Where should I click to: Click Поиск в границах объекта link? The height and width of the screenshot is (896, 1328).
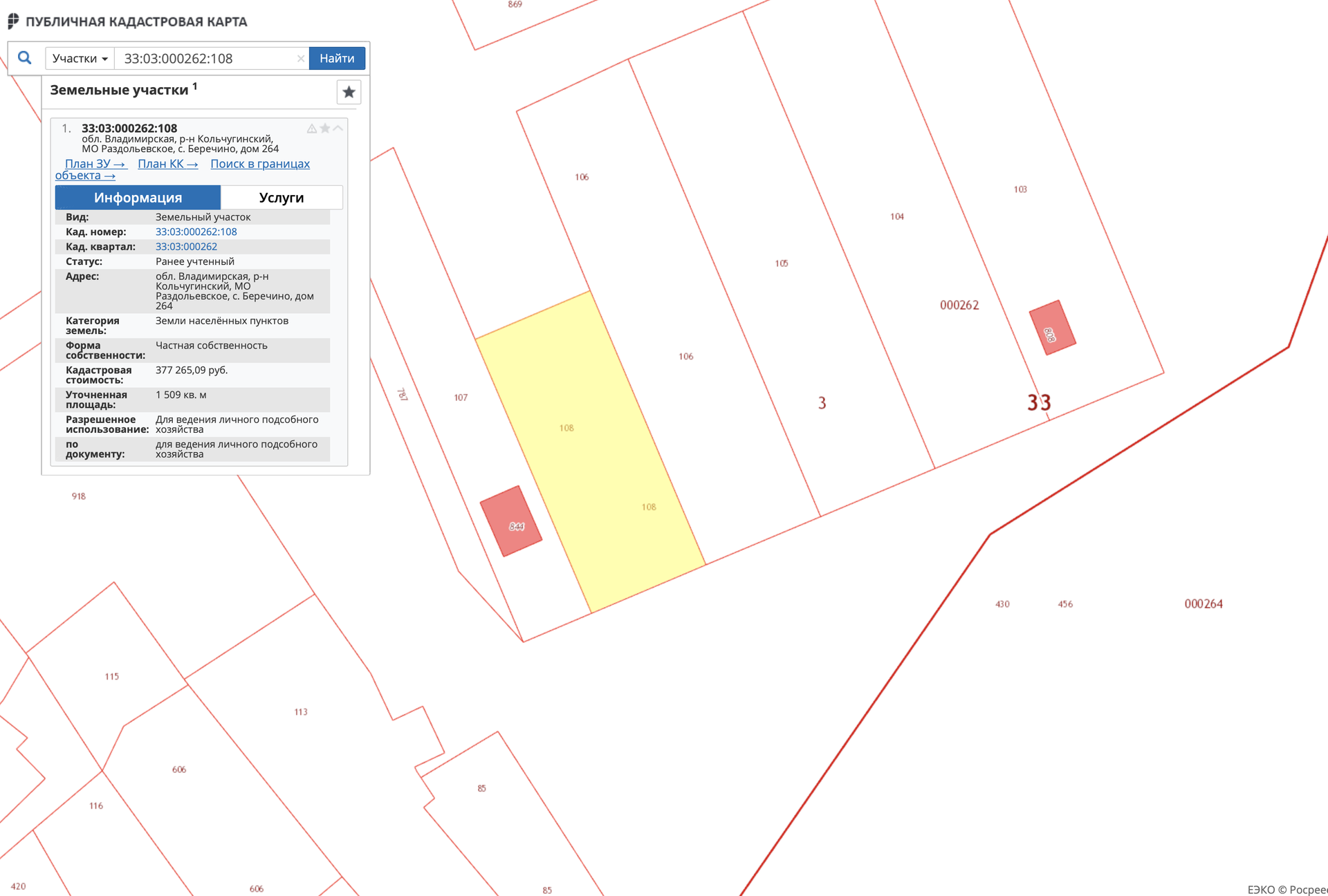259,164
